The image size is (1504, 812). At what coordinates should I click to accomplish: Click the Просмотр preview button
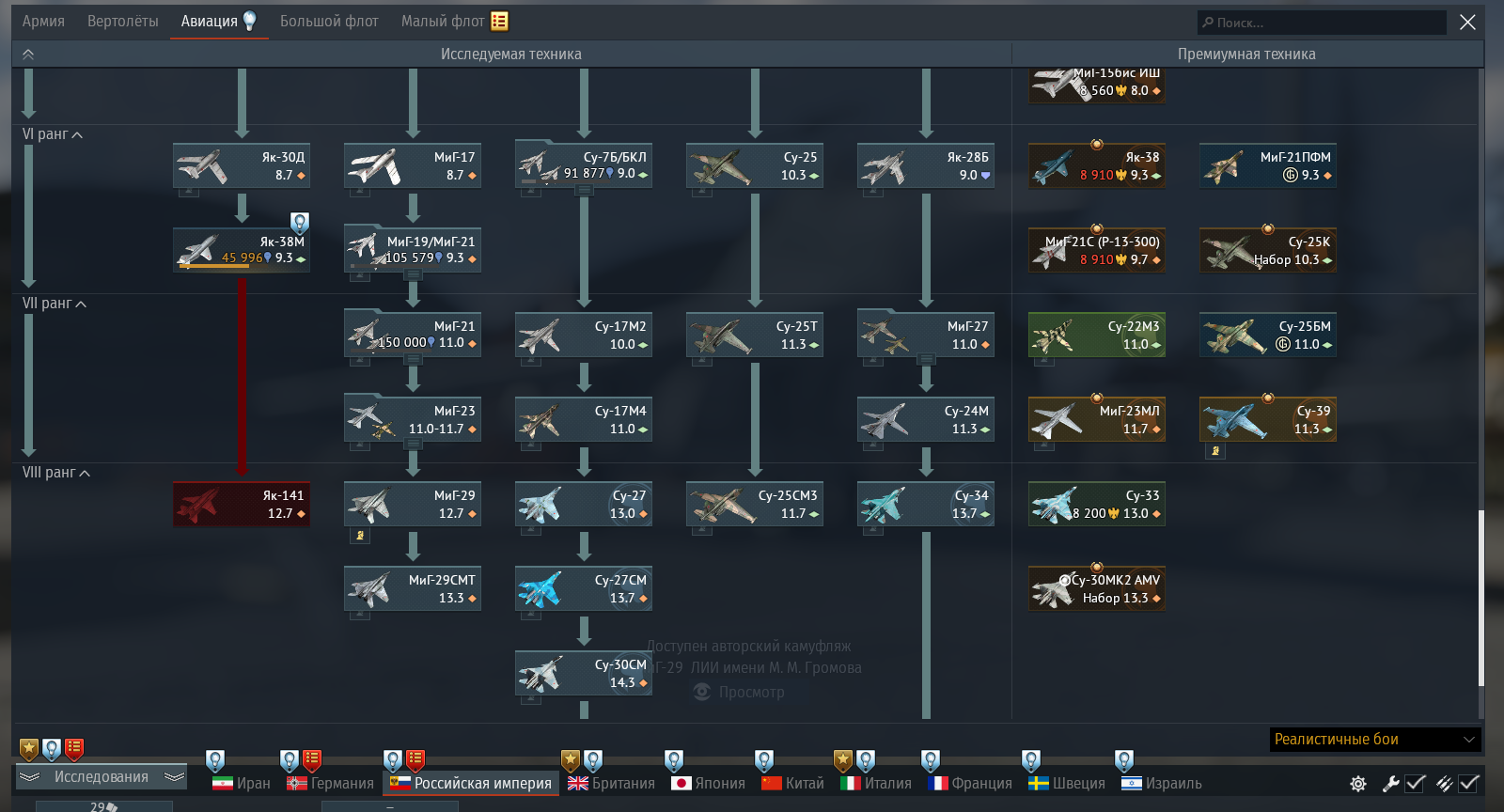pos(739,693)
